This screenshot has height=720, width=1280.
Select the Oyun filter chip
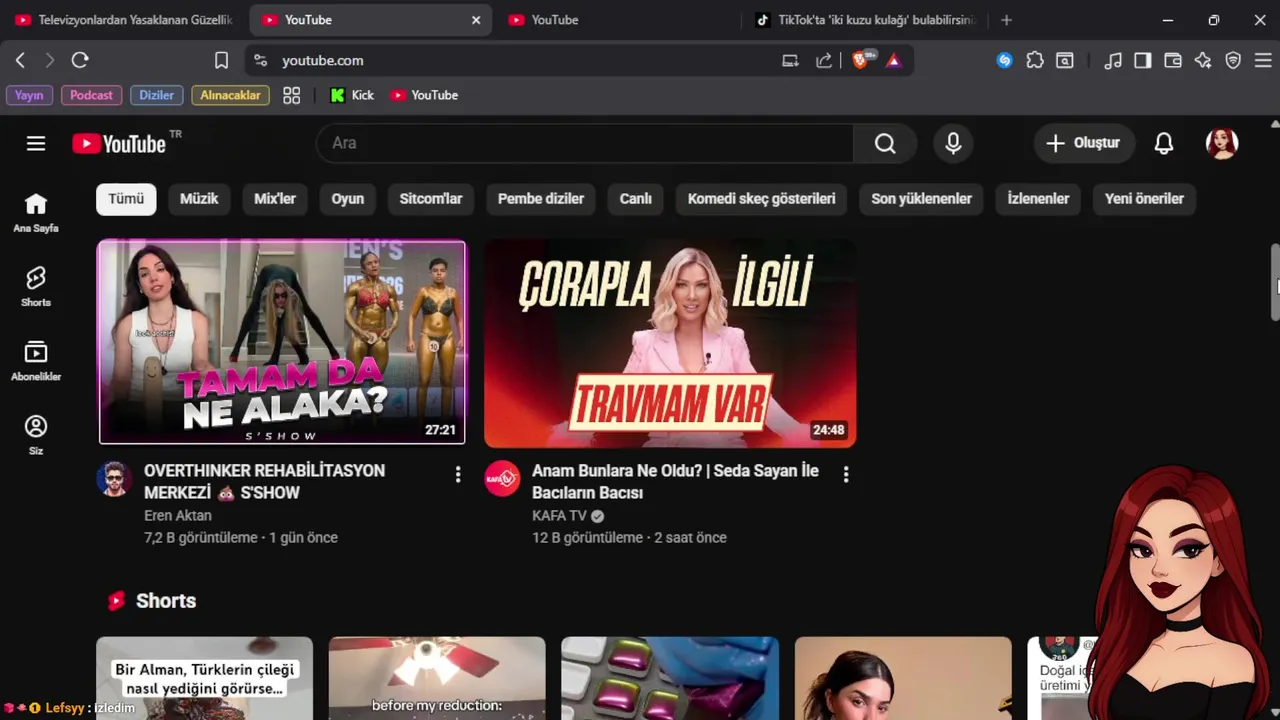tap(348, 198)
